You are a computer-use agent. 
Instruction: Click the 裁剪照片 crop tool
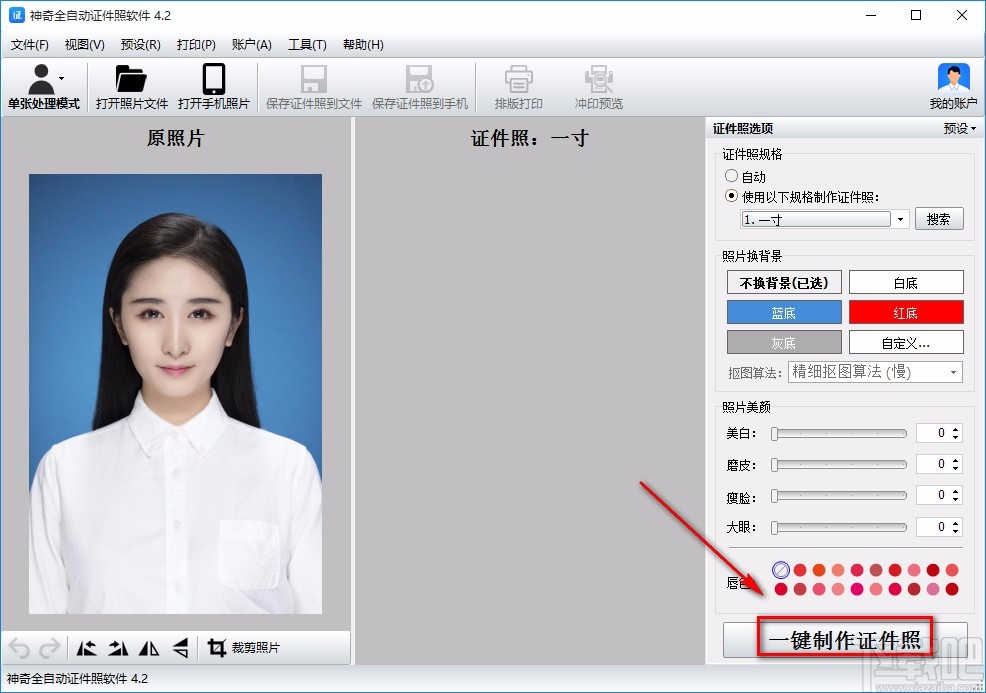point(244,648)
